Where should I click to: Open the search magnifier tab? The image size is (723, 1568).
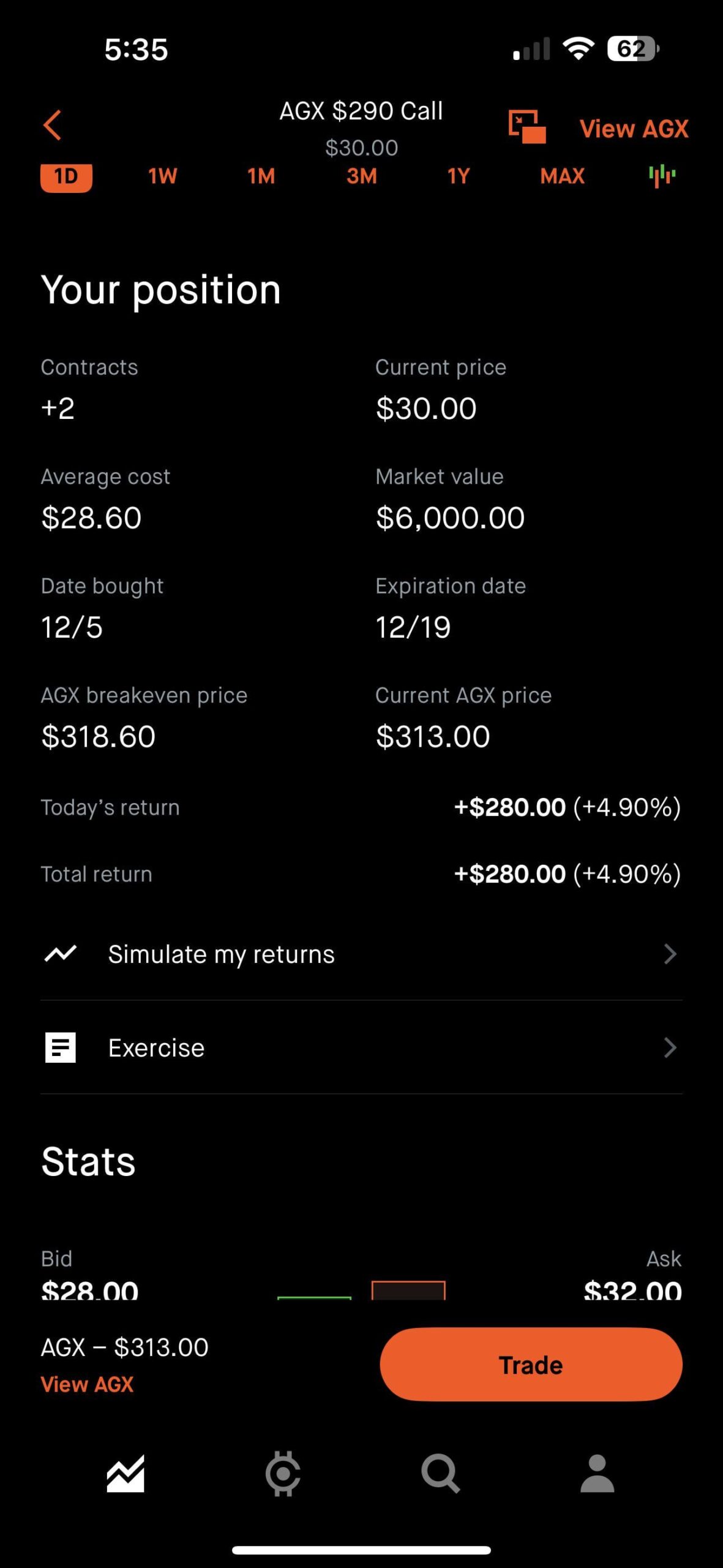[440, 1474]
